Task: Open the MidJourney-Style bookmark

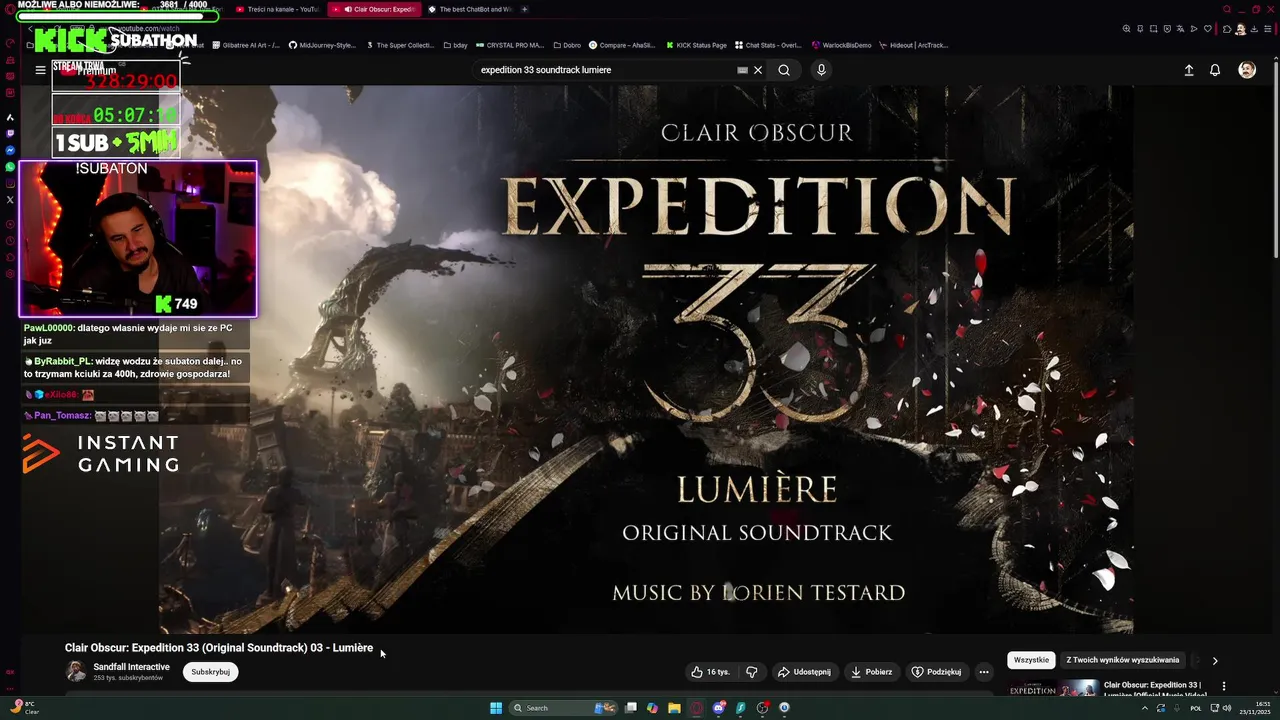Action: point(322,45)
